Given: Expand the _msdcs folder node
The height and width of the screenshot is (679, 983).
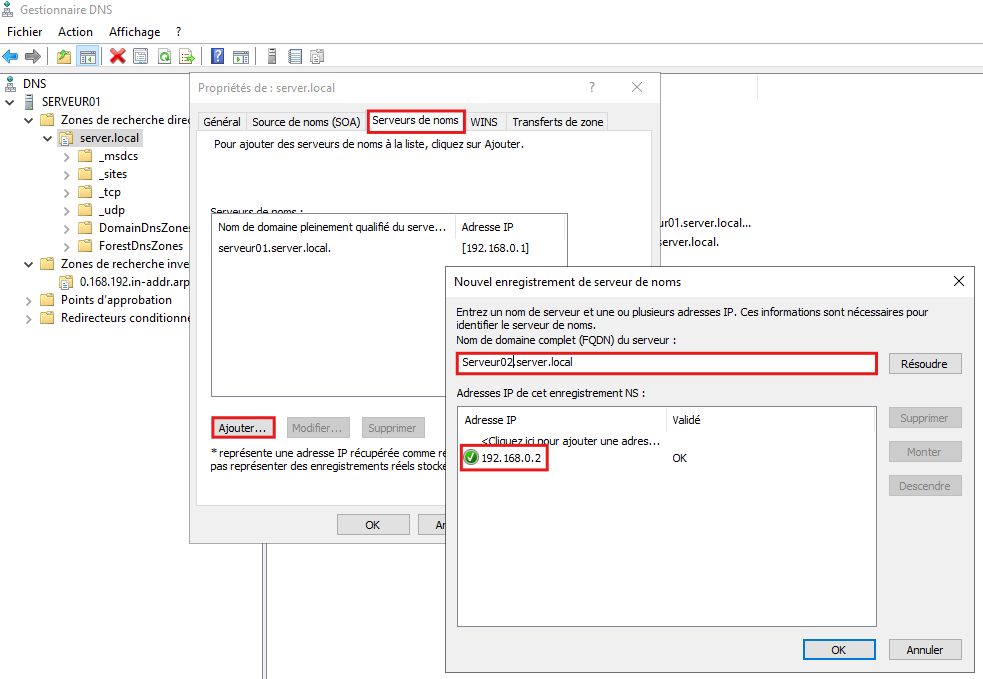Looking at the screenshot, I should (66, 156).
